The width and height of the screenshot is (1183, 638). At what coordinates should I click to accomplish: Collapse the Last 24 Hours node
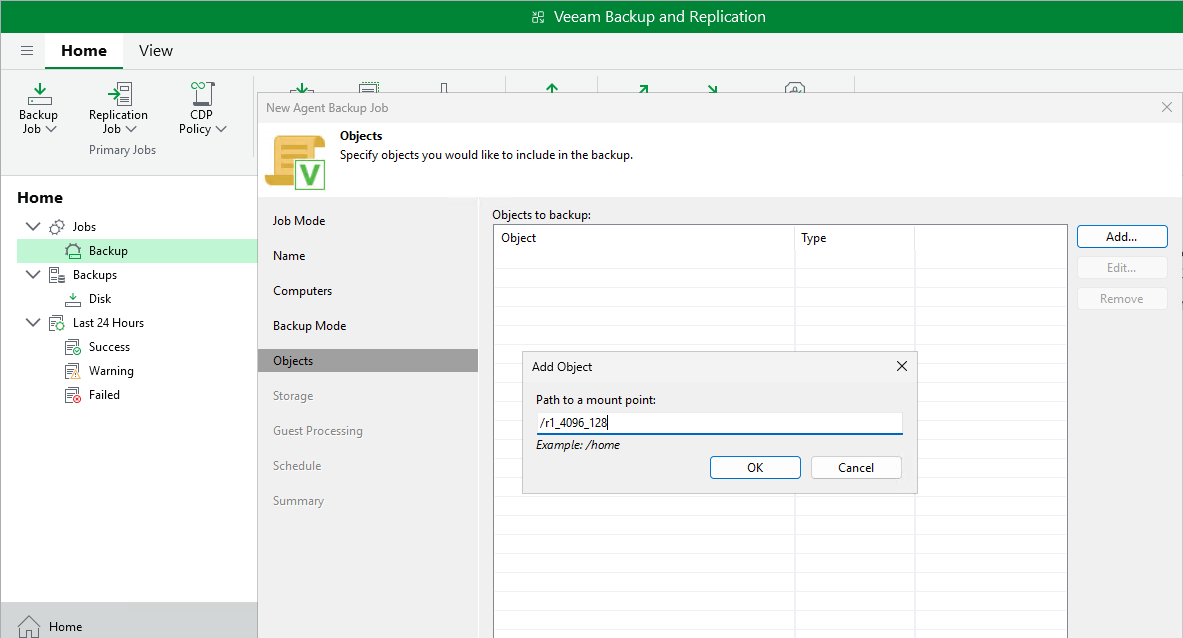click(32, 323)
